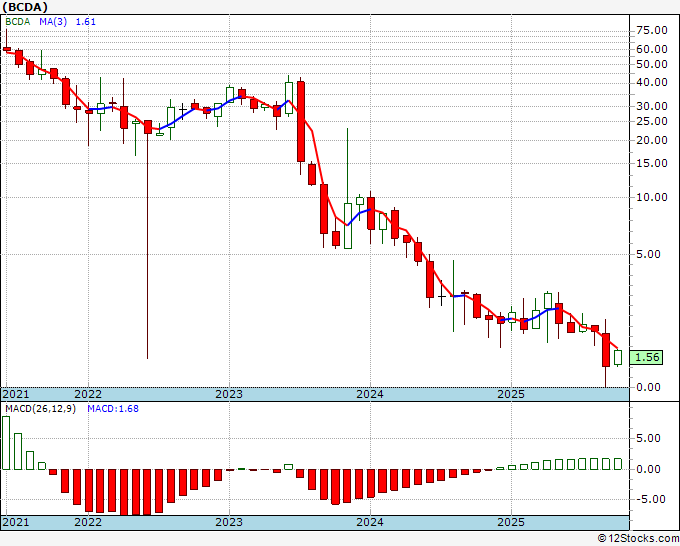Click the MACD(26,12,9) indicator label

(x=40, y=409)
